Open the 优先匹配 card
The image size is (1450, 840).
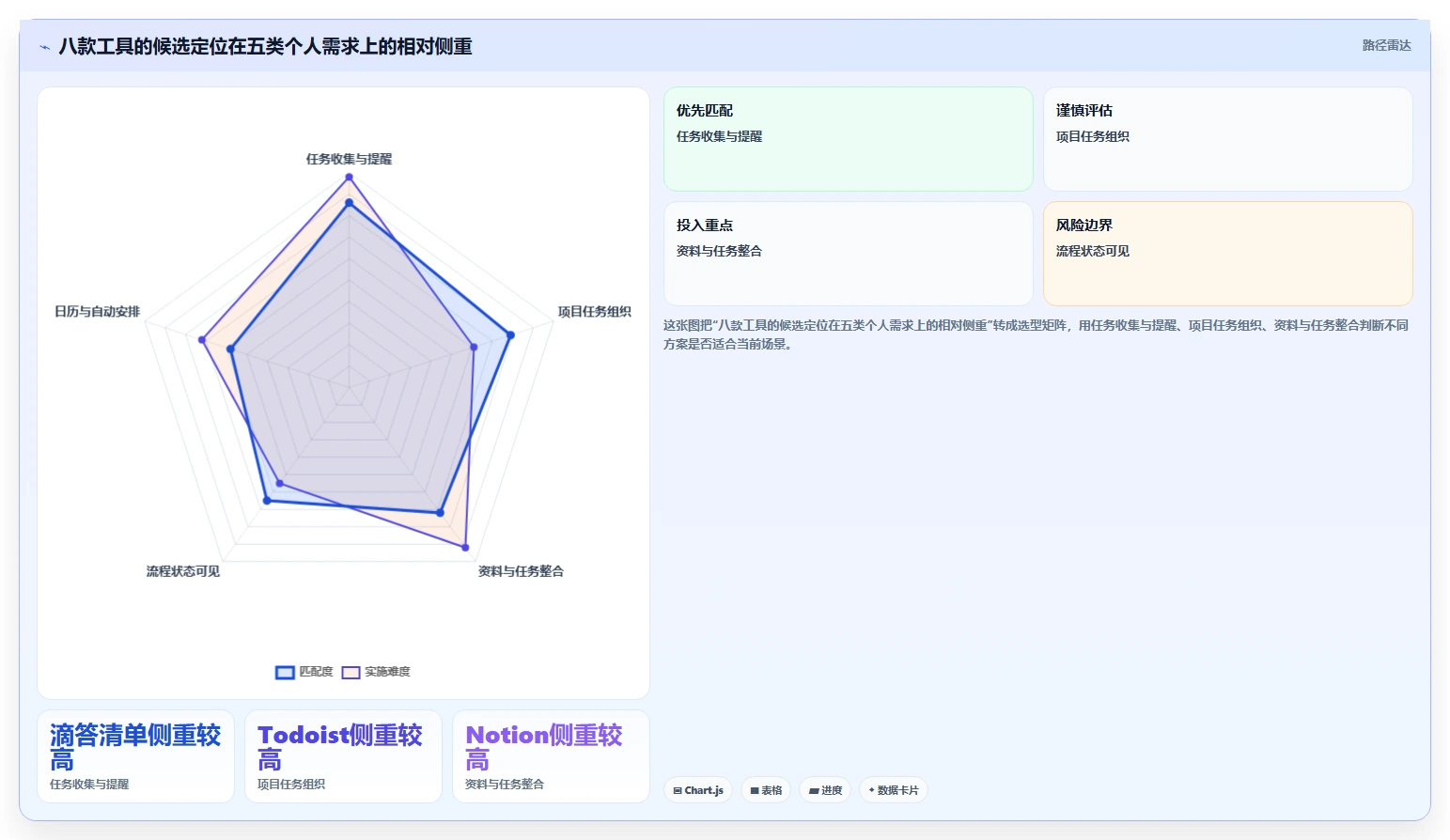point(849,139)
